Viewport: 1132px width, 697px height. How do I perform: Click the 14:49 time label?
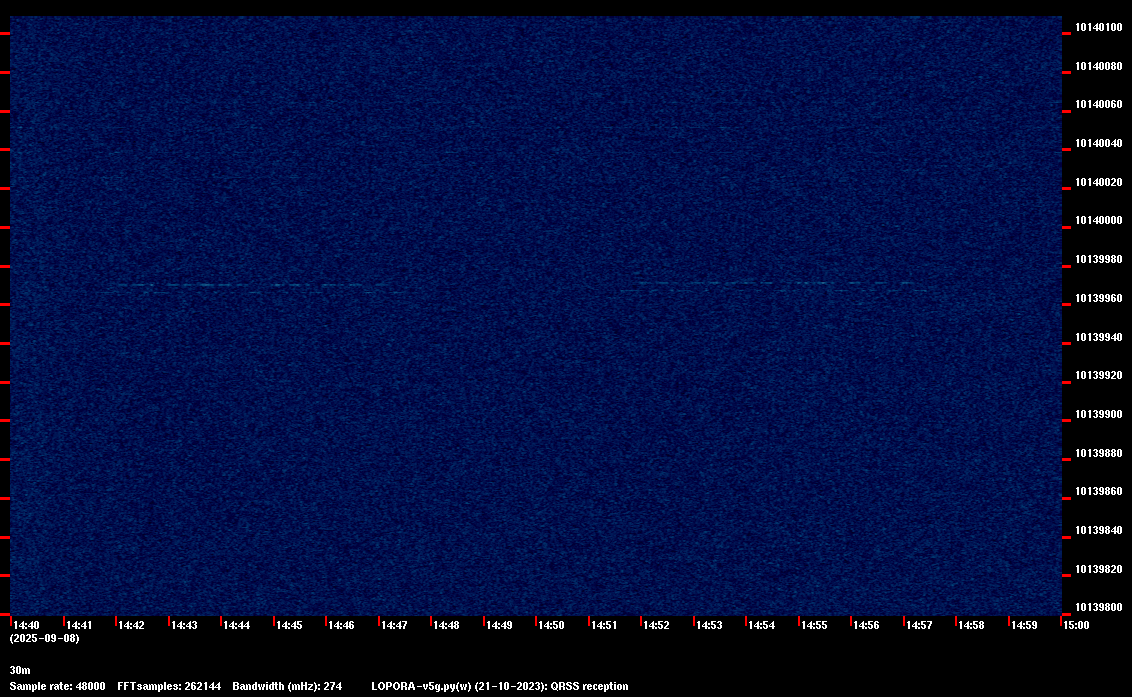pyautogui.click(x=499, y=625)
